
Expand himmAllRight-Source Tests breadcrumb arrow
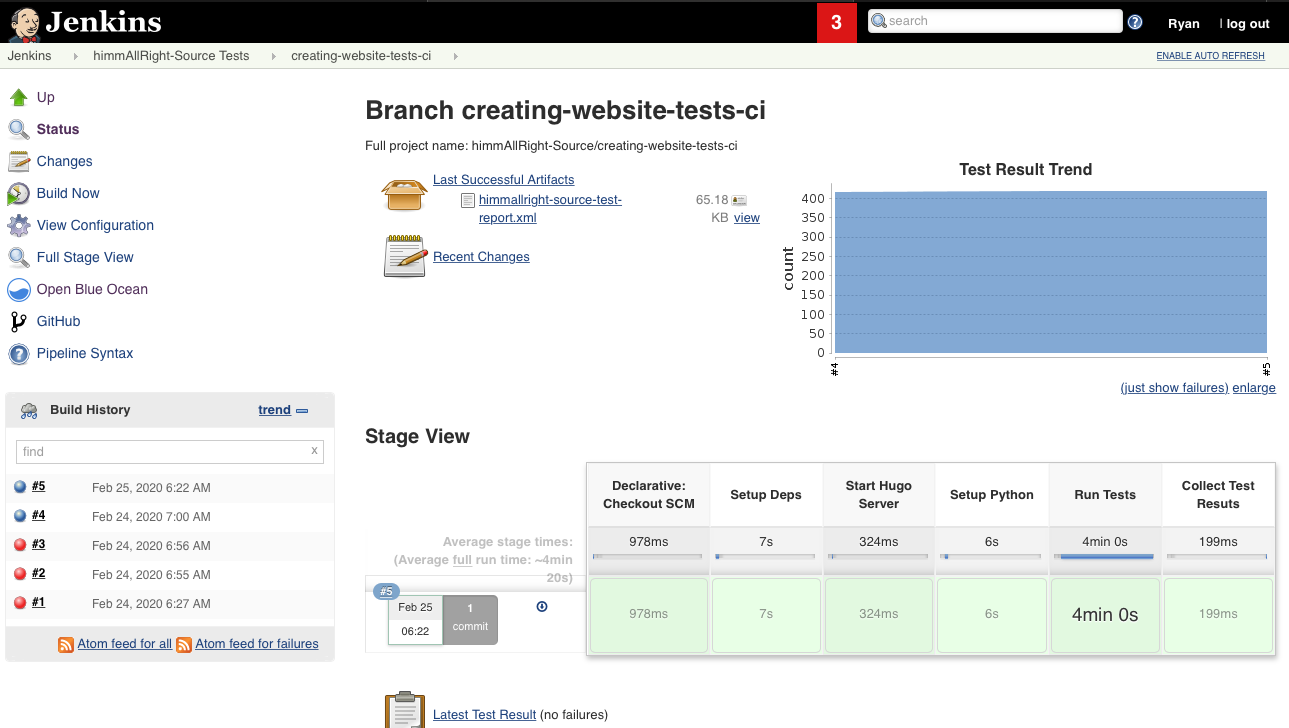273,56
